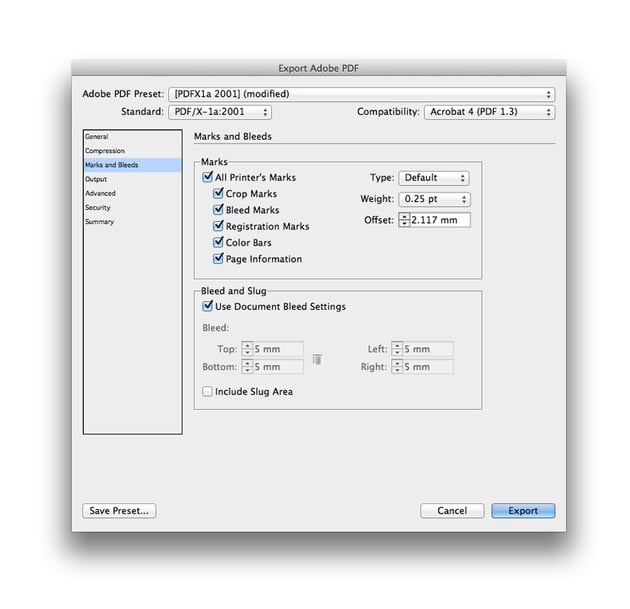The height and width of the screenshot is (609, 630).
Task: Disable Color Bars checkbox
Action: tap(218, 242)
